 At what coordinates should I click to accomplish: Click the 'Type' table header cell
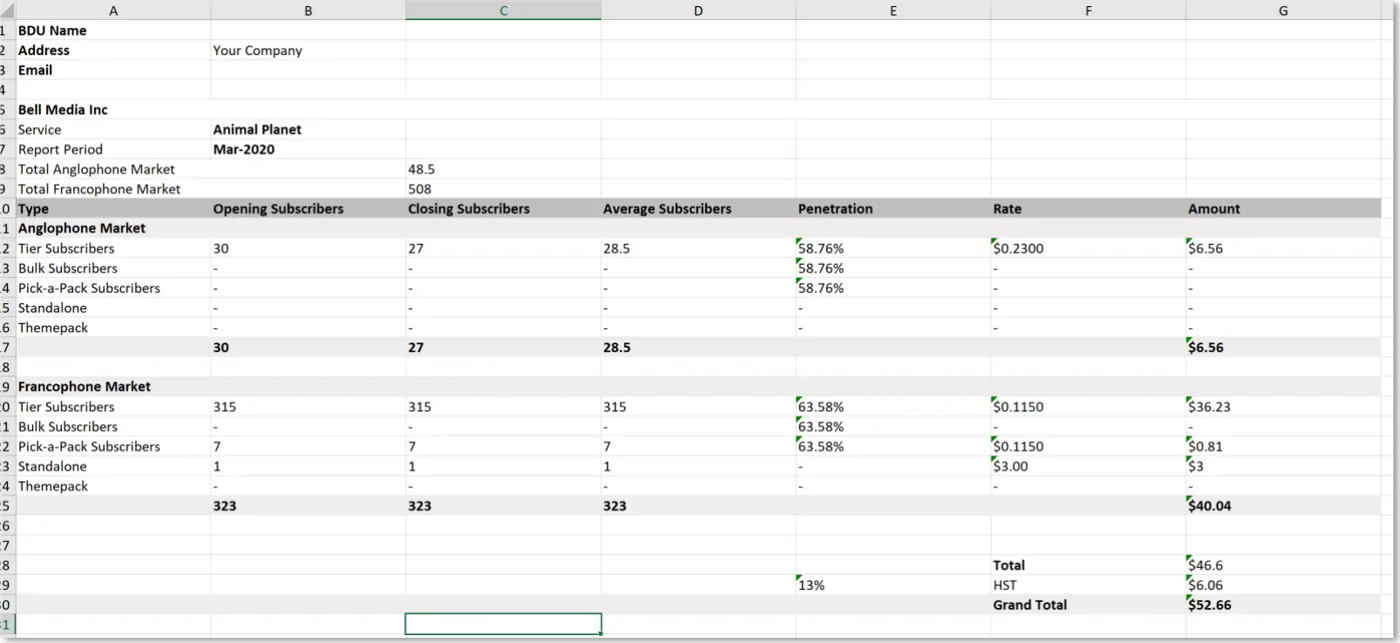tap(113, 209)
